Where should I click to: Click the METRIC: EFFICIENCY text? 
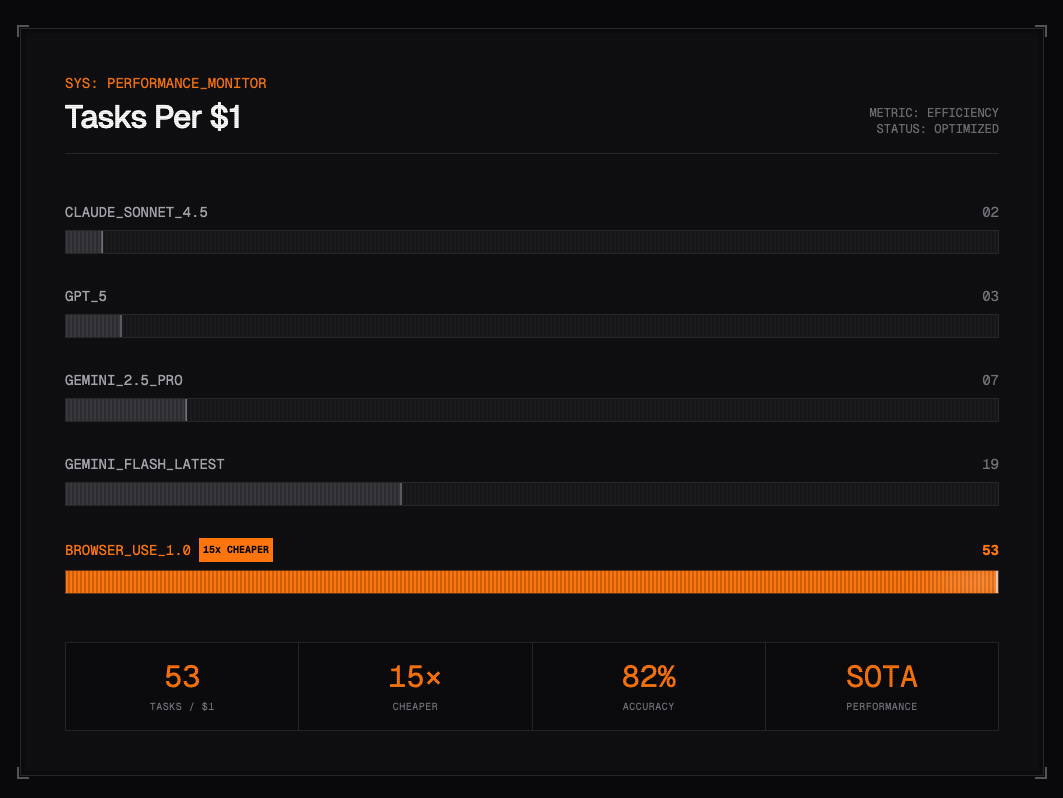coord(933,113)
